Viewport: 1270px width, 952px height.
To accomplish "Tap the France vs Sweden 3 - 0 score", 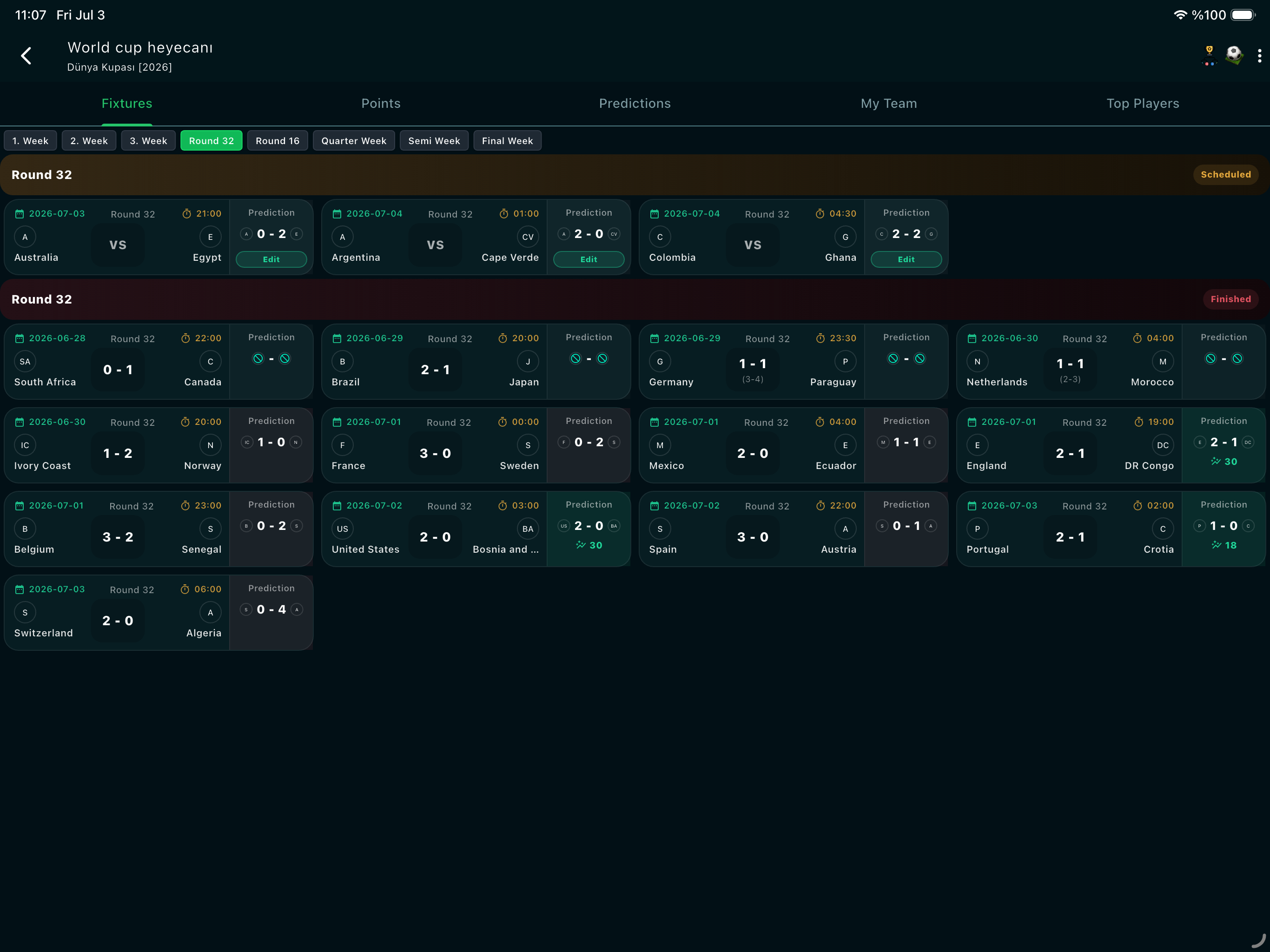I will [435, 454].
